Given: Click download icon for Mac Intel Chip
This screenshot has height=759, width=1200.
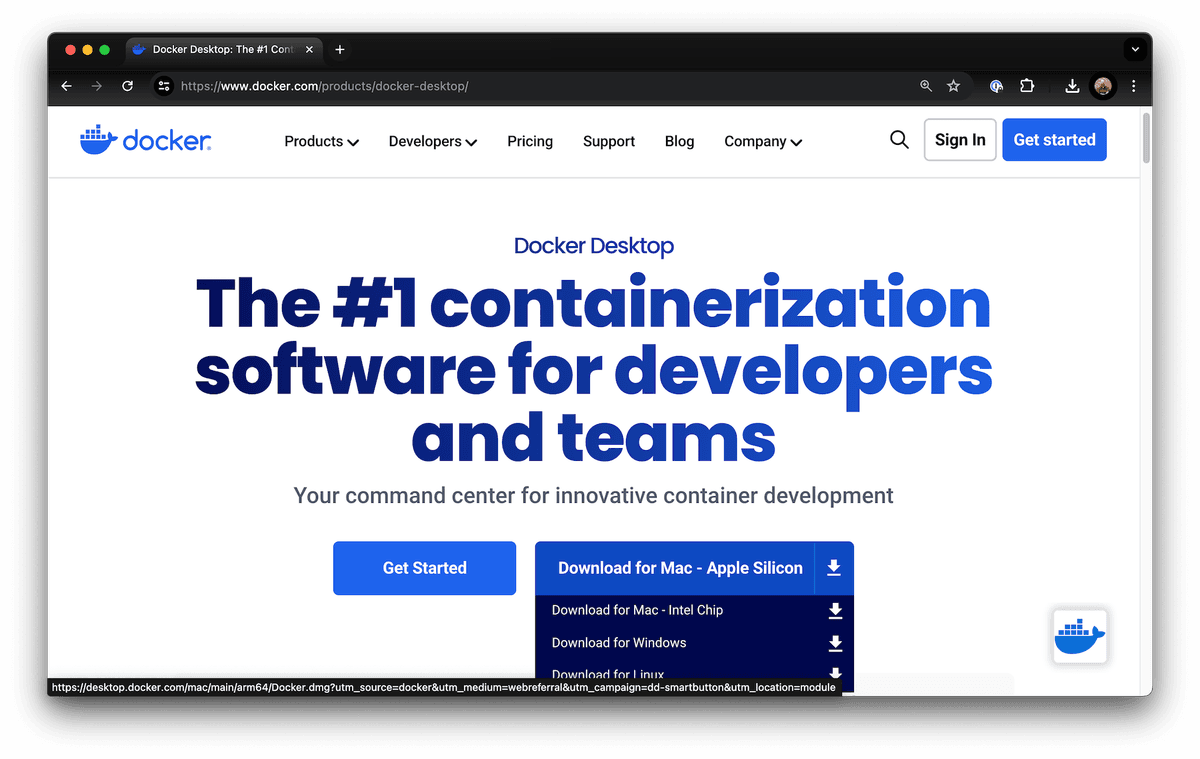Looking at the screenshot, I should click(835, 610).
